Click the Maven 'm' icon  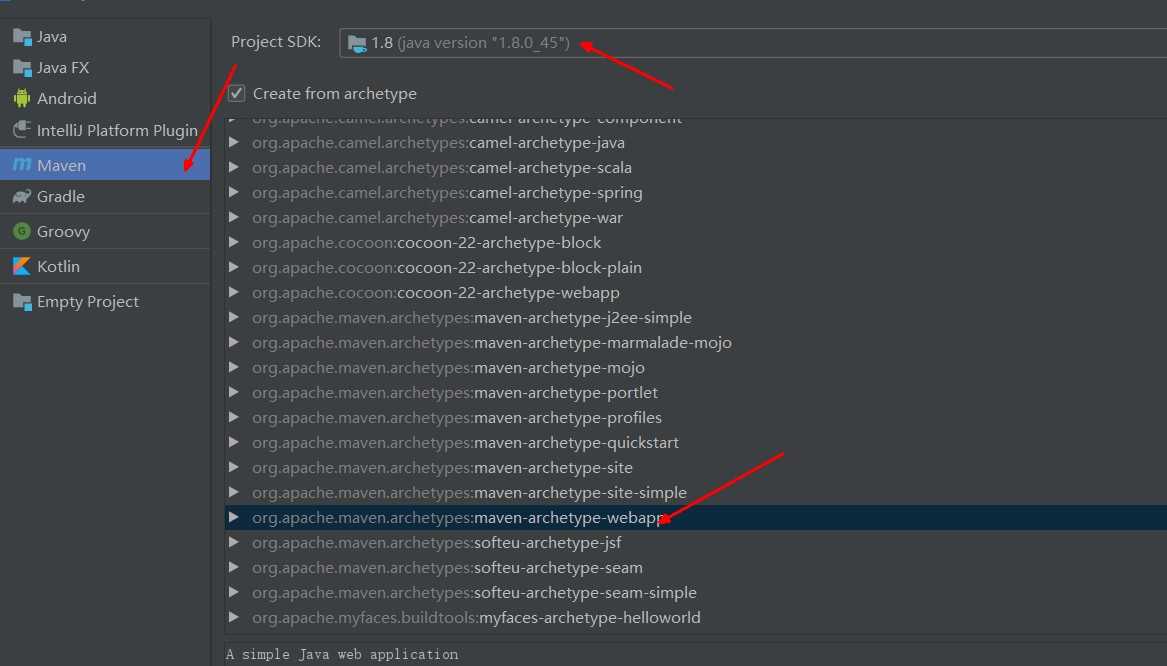coord(22,164)
